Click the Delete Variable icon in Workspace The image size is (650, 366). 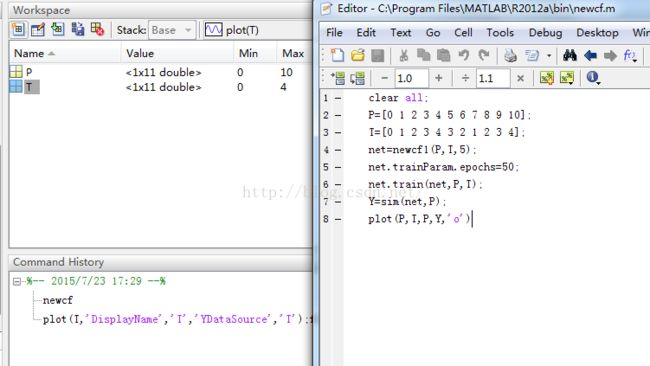[x=97, y=30]
